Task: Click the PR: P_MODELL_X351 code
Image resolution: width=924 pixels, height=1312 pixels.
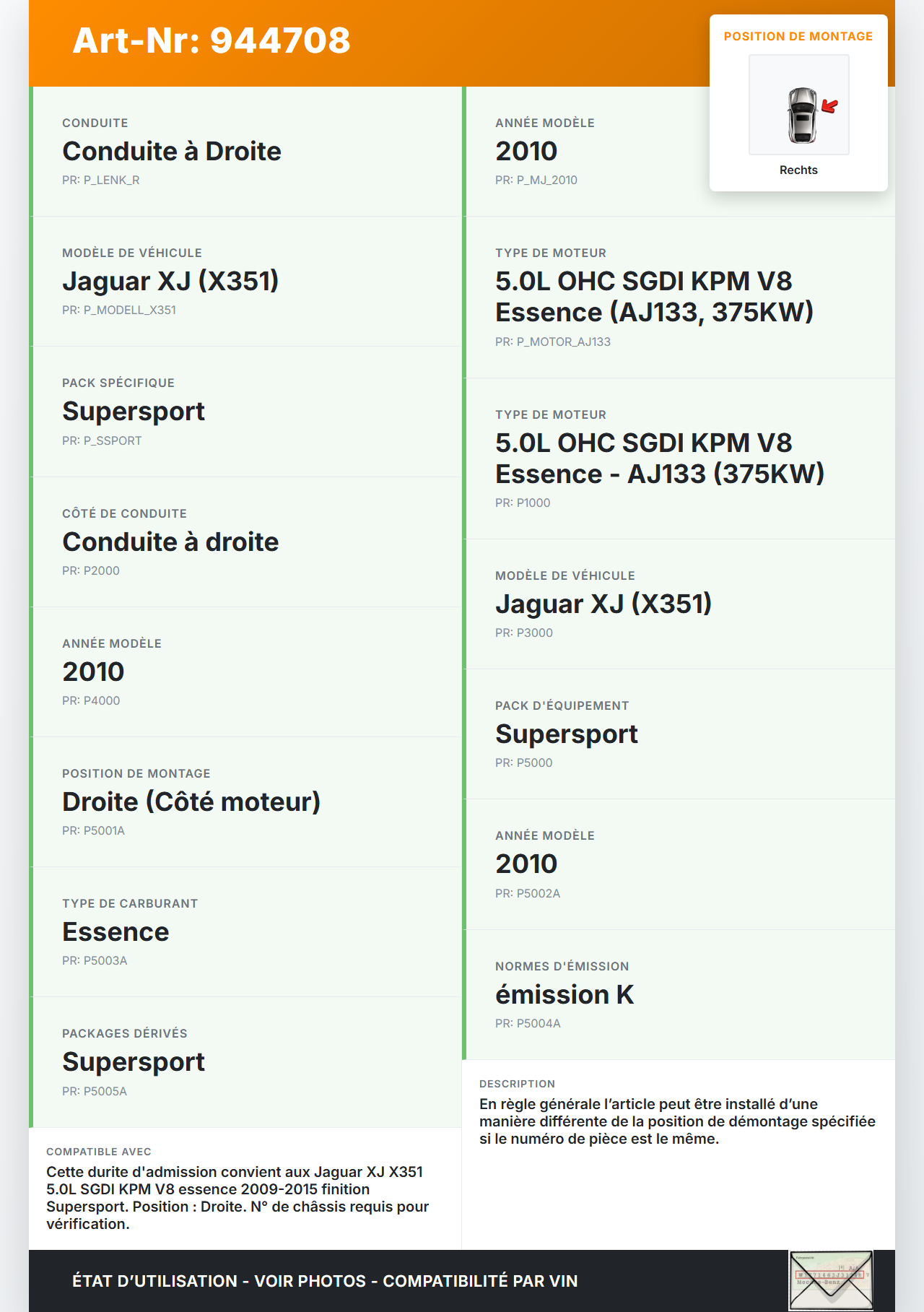Action: coord(119,310)
